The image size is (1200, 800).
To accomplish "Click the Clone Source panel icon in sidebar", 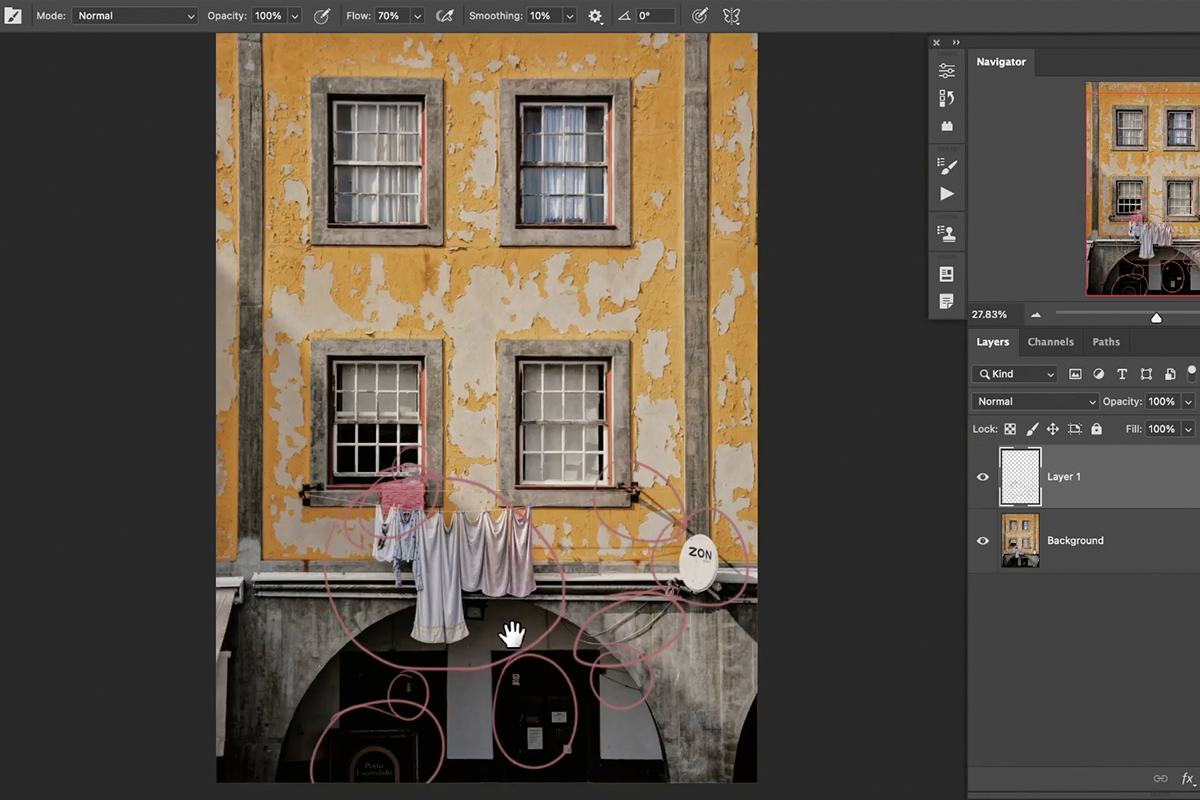I will (947, 231).
